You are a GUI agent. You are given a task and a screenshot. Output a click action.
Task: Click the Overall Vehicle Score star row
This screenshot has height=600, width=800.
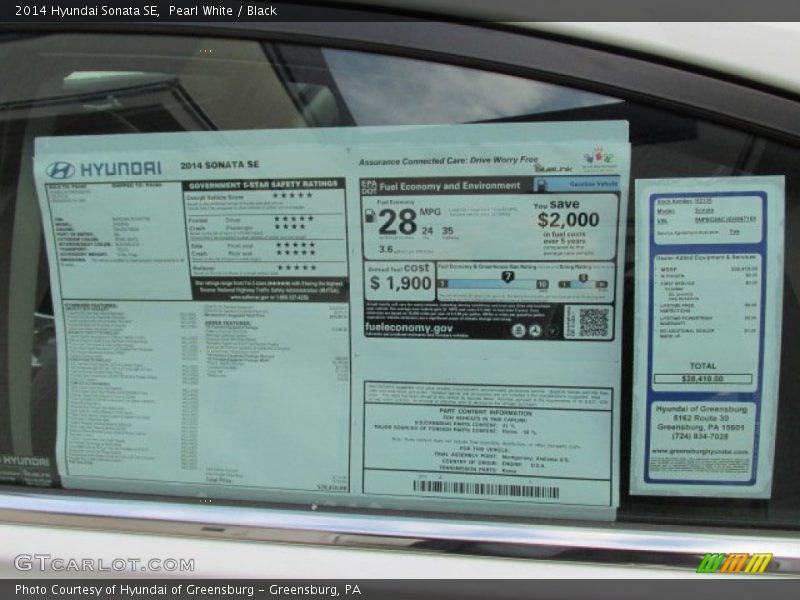pyautogui.click(x=292, y=195)
